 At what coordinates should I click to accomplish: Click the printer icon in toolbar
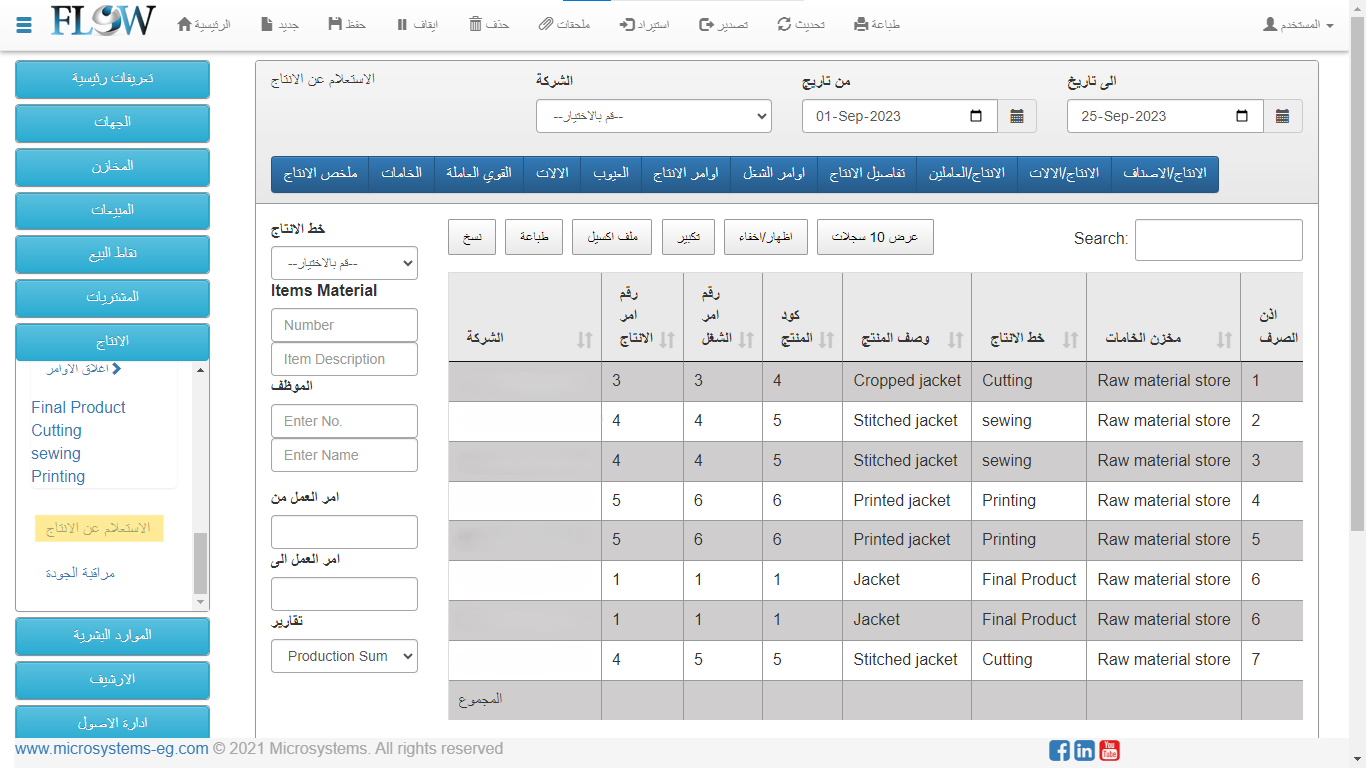click(x=862, y=24)
